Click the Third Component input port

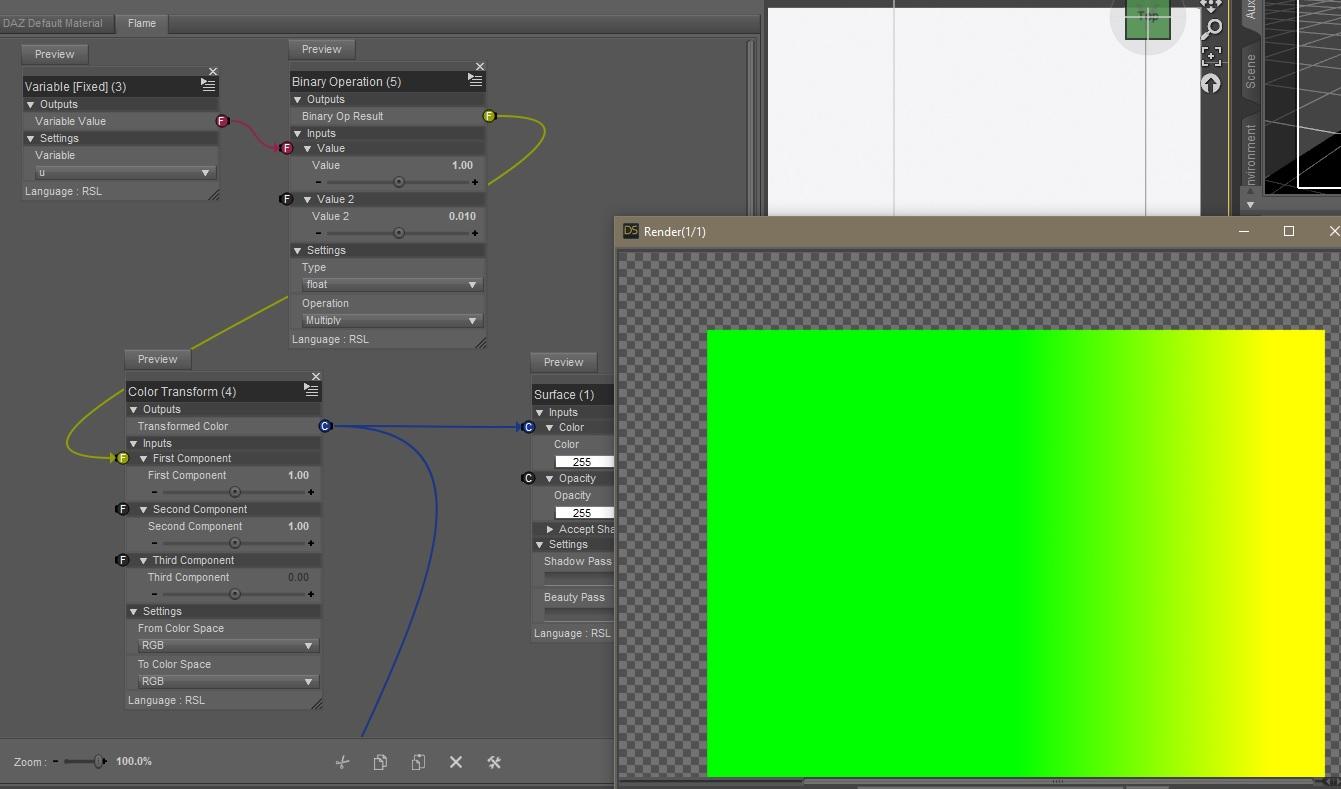[123, 560]
